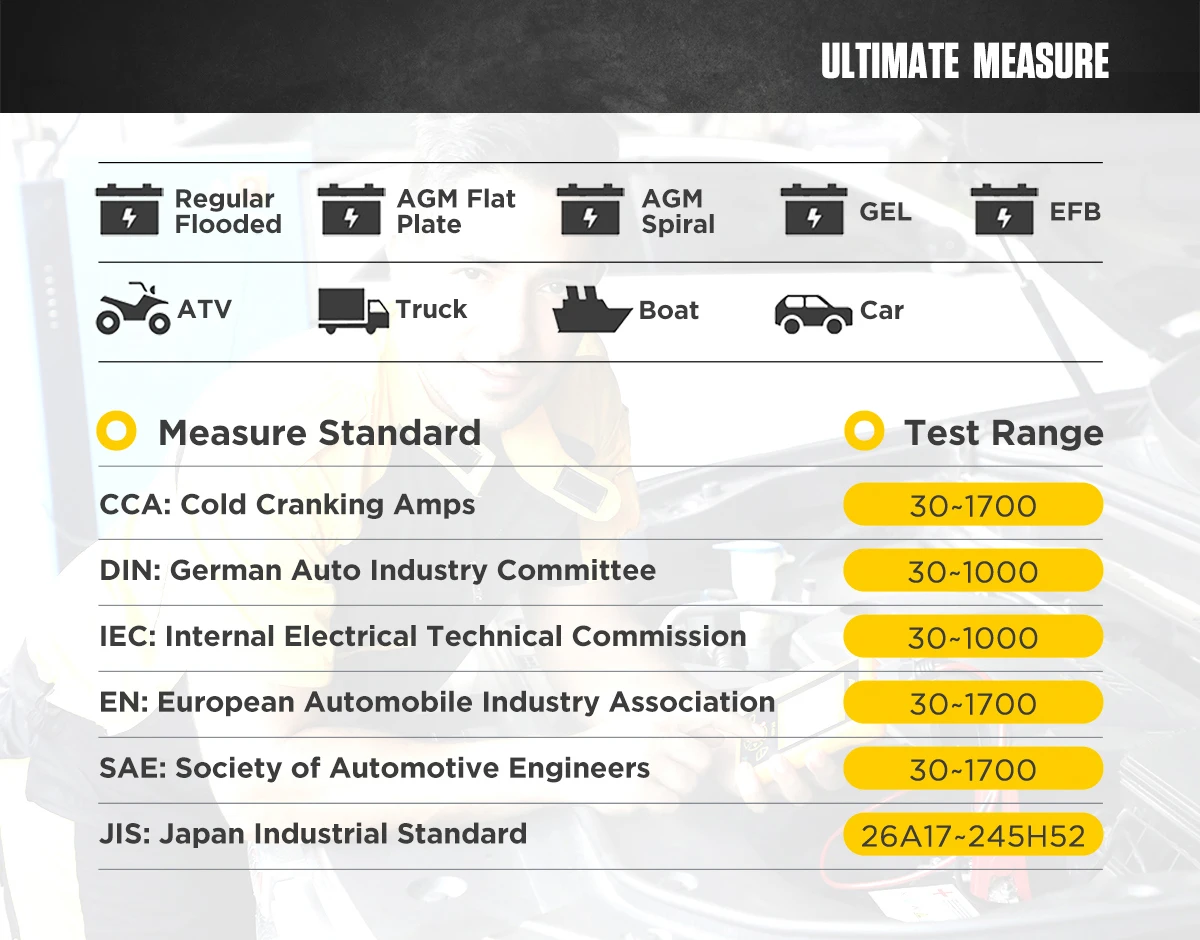Select the AGM Flat Plate battery icon
1200x940 pixels.
click(351, 211)
